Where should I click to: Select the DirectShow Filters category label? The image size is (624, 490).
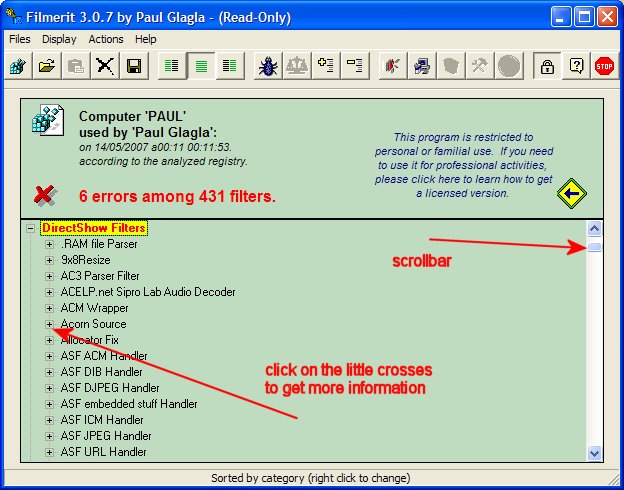[x=94, y=228]
